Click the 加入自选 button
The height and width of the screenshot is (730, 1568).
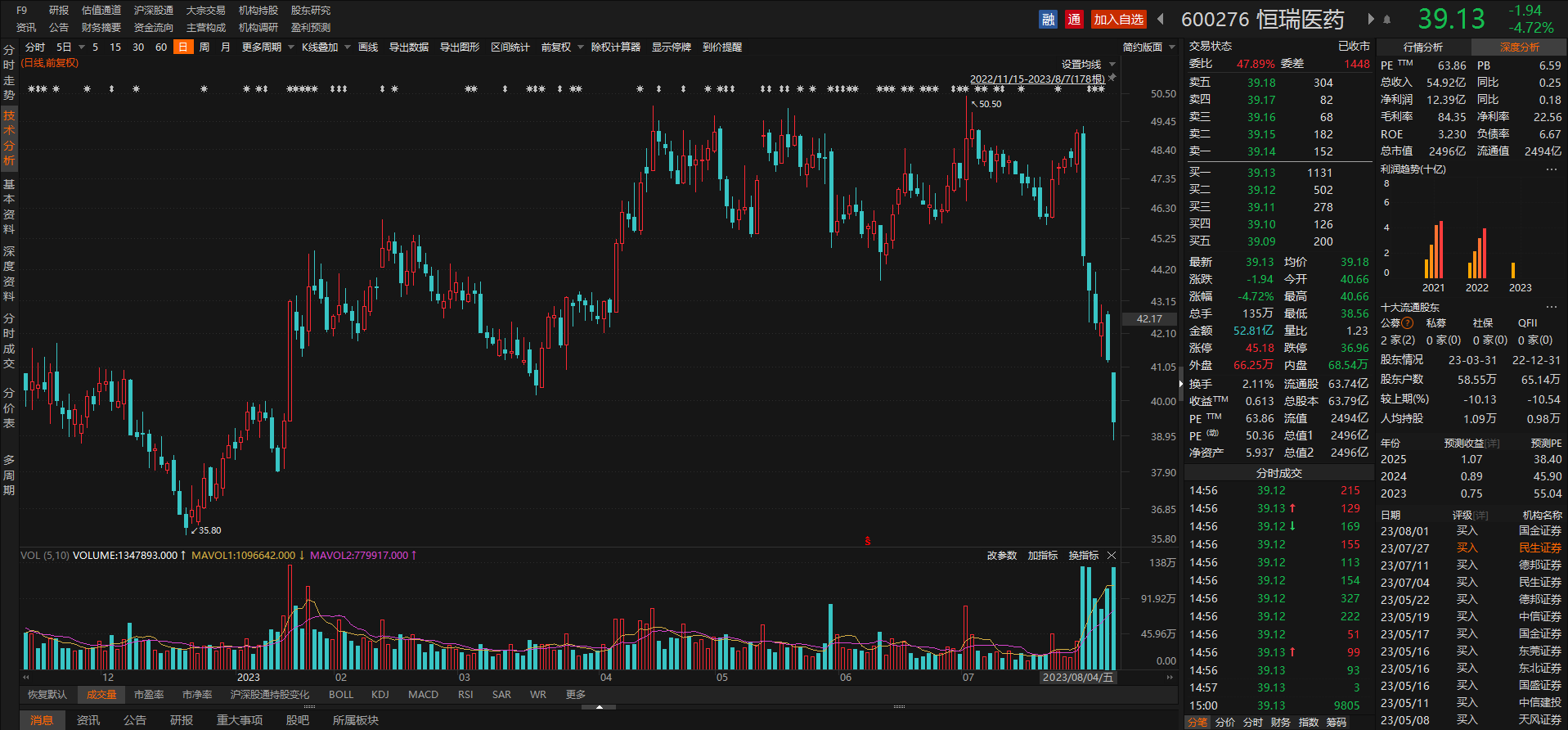pos(1118,20)
